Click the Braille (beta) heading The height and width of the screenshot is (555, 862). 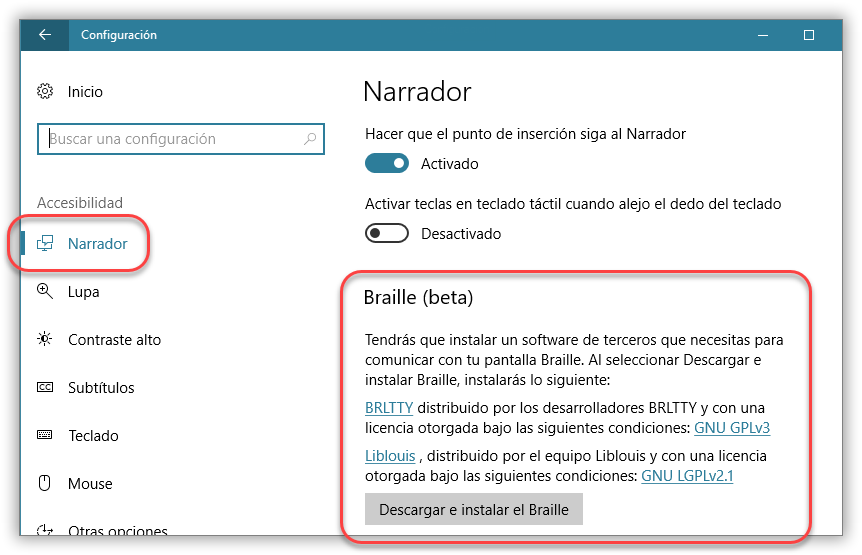tap(418, 297)
